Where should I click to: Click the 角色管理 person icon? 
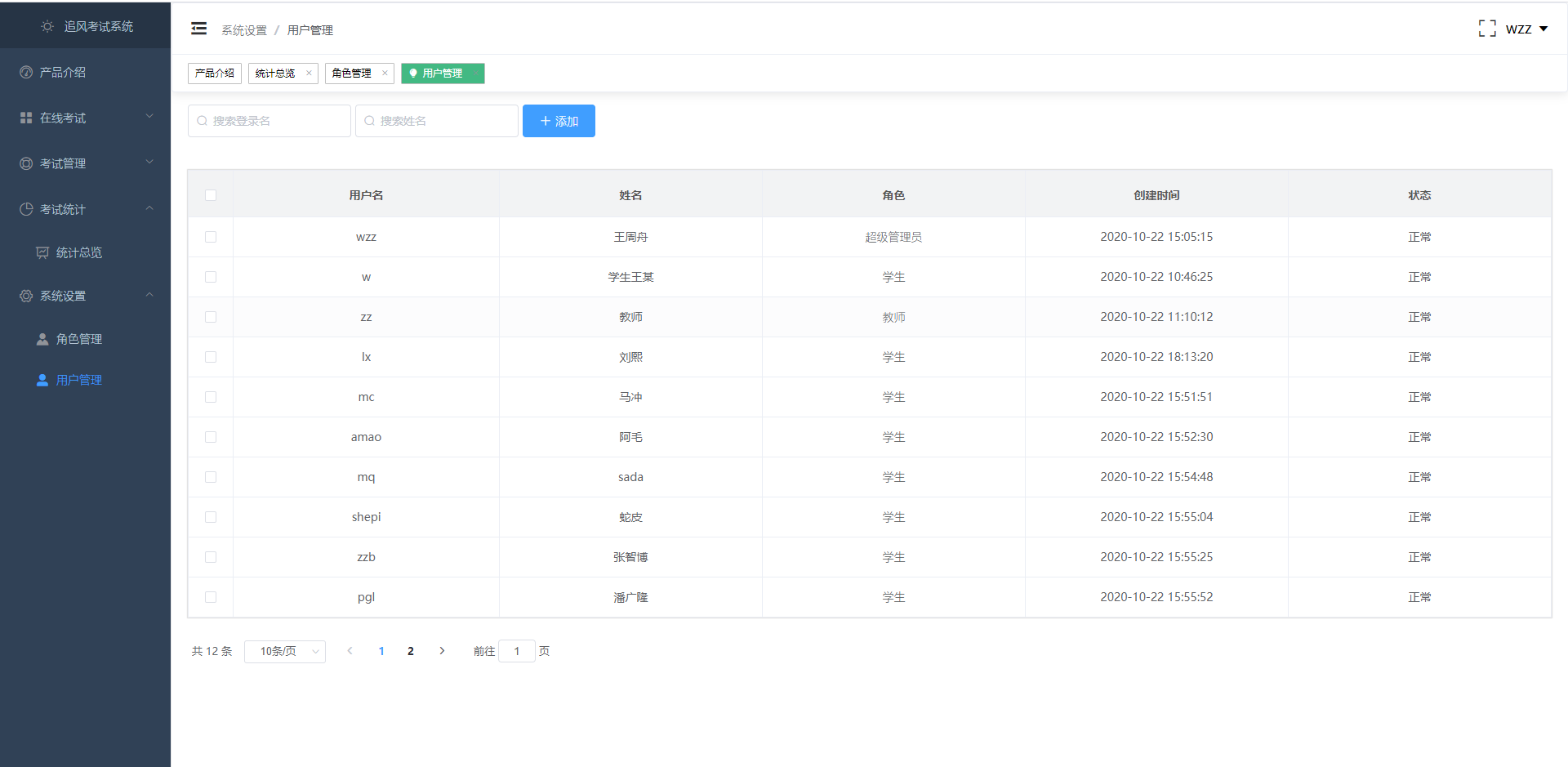(x=42, y=339)
